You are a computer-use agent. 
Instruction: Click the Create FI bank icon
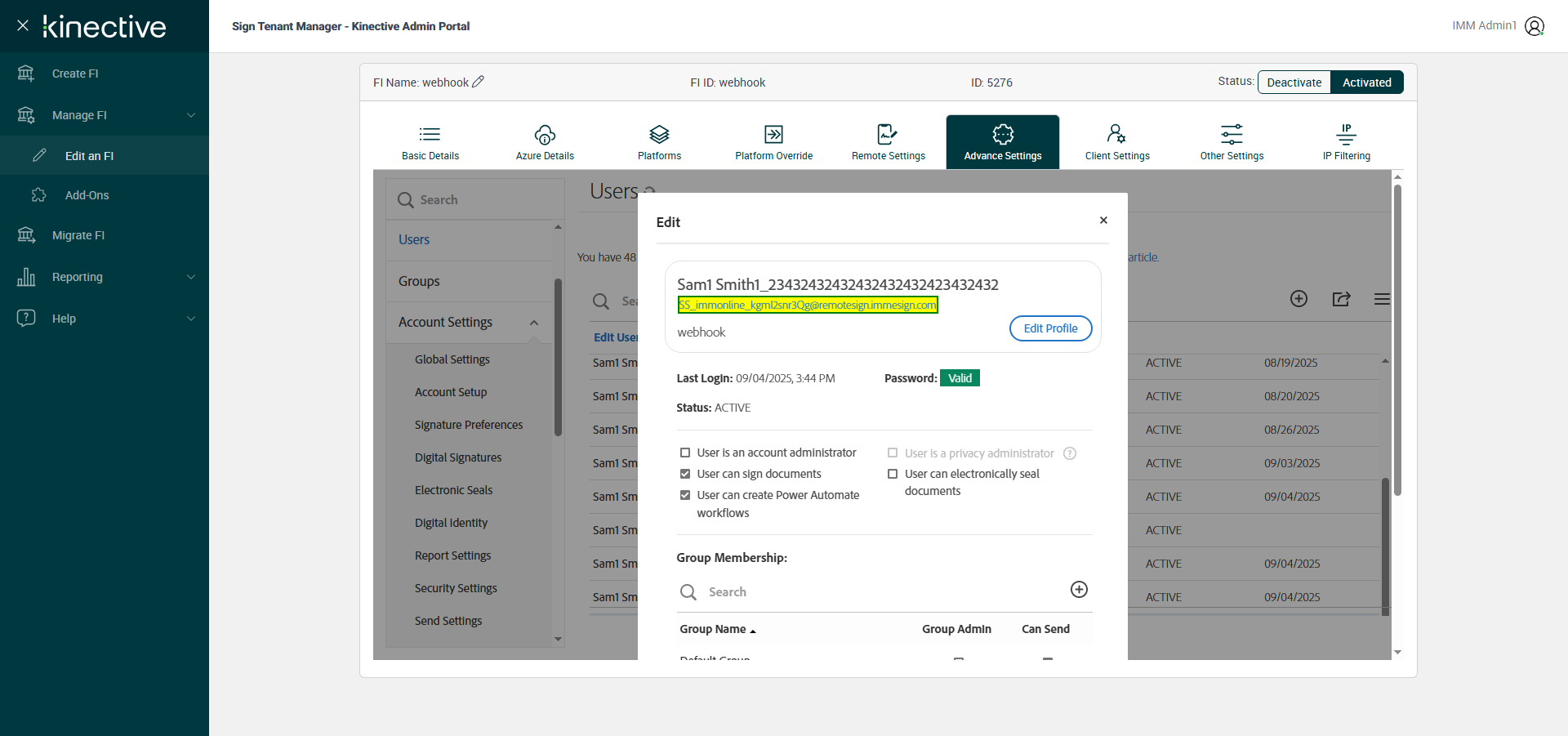(x=26, y=74)
